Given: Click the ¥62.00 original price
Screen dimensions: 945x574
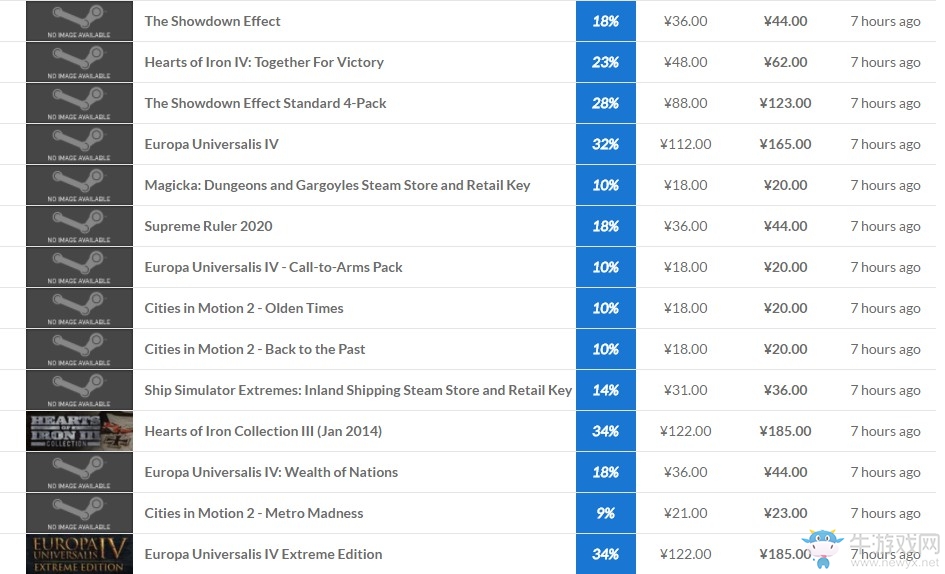Looking at the screenshot, I should point(785,62).
